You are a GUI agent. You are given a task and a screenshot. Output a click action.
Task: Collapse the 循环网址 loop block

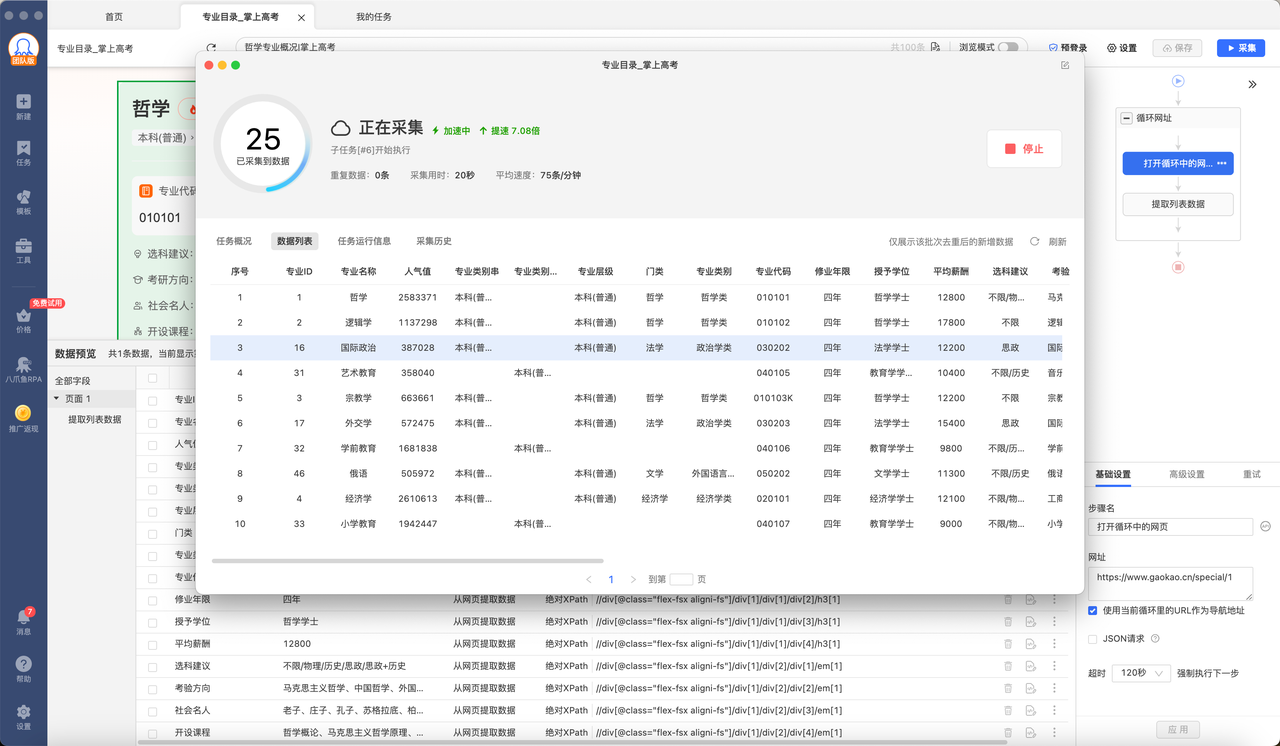(x=1127, y=118)
